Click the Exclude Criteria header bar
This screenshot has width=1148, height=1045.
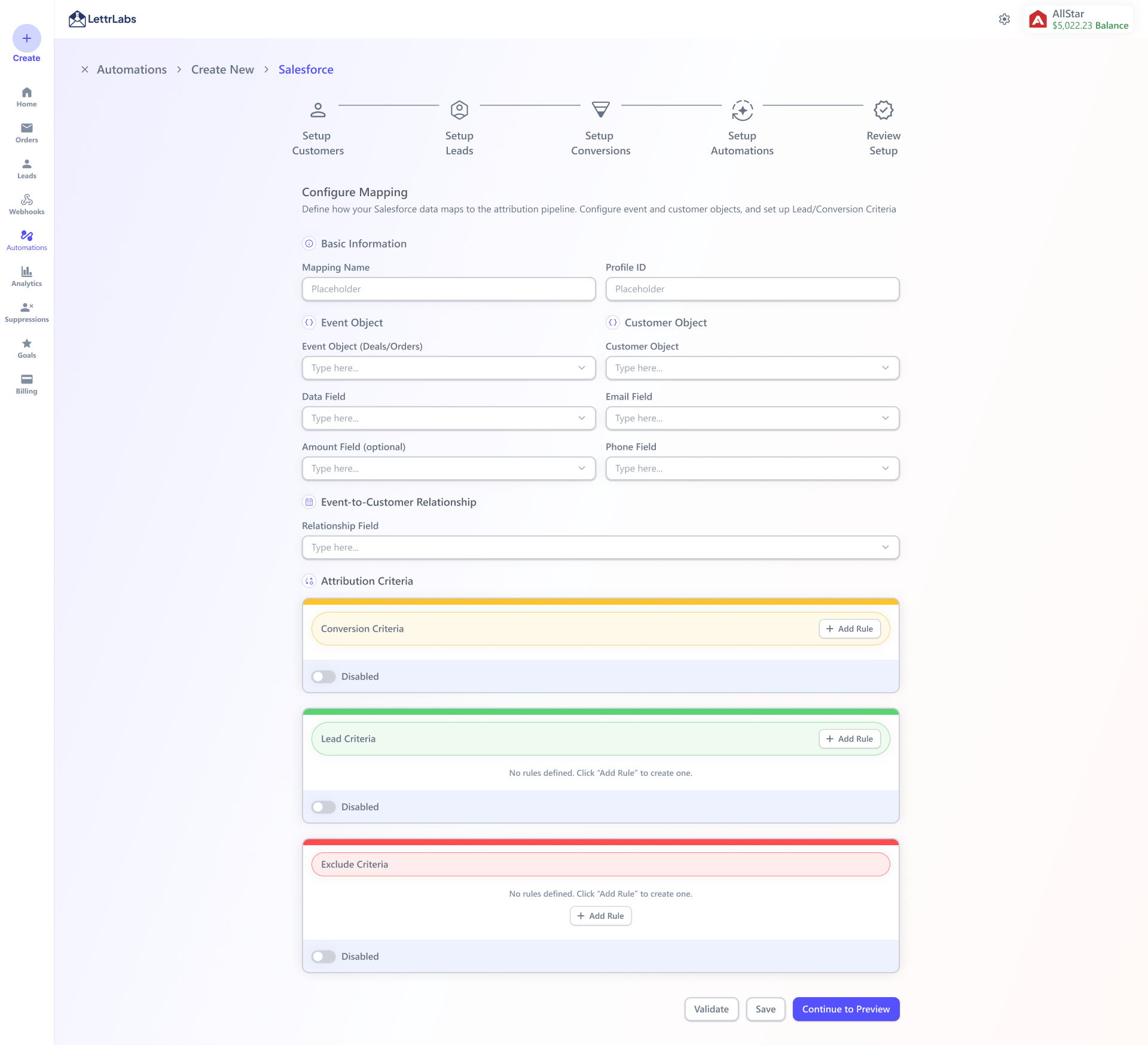[x=600, y=864]
